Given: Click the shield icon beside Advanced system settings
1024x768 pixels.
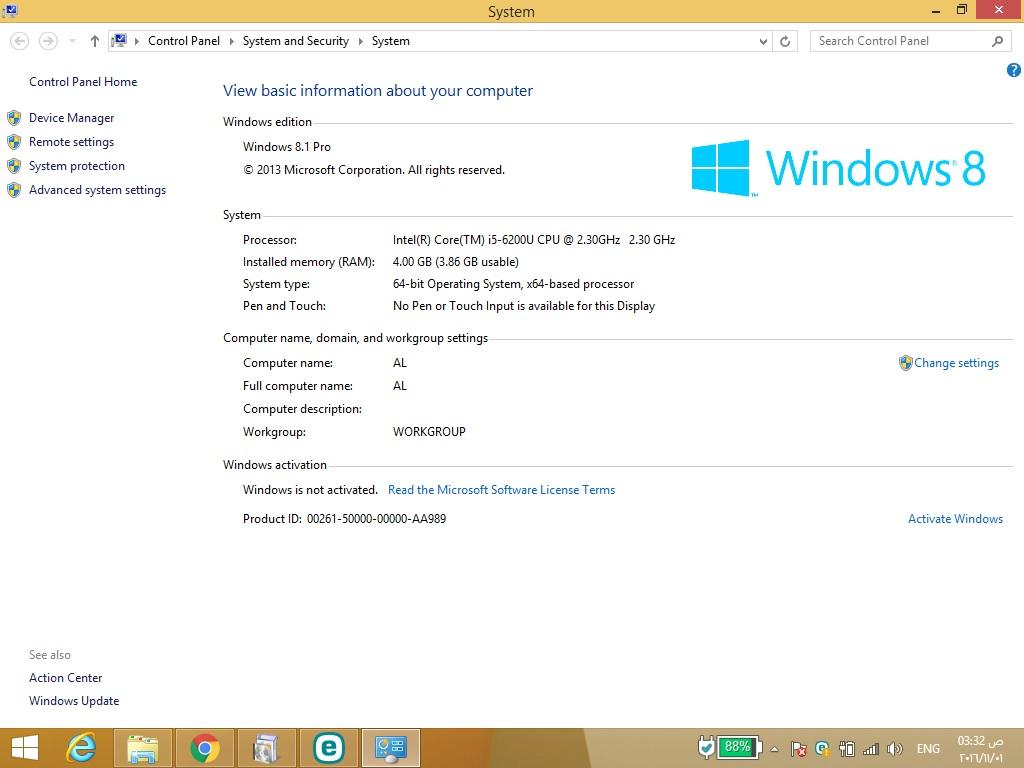Looking at the screenshot, I should coord(14,190).
